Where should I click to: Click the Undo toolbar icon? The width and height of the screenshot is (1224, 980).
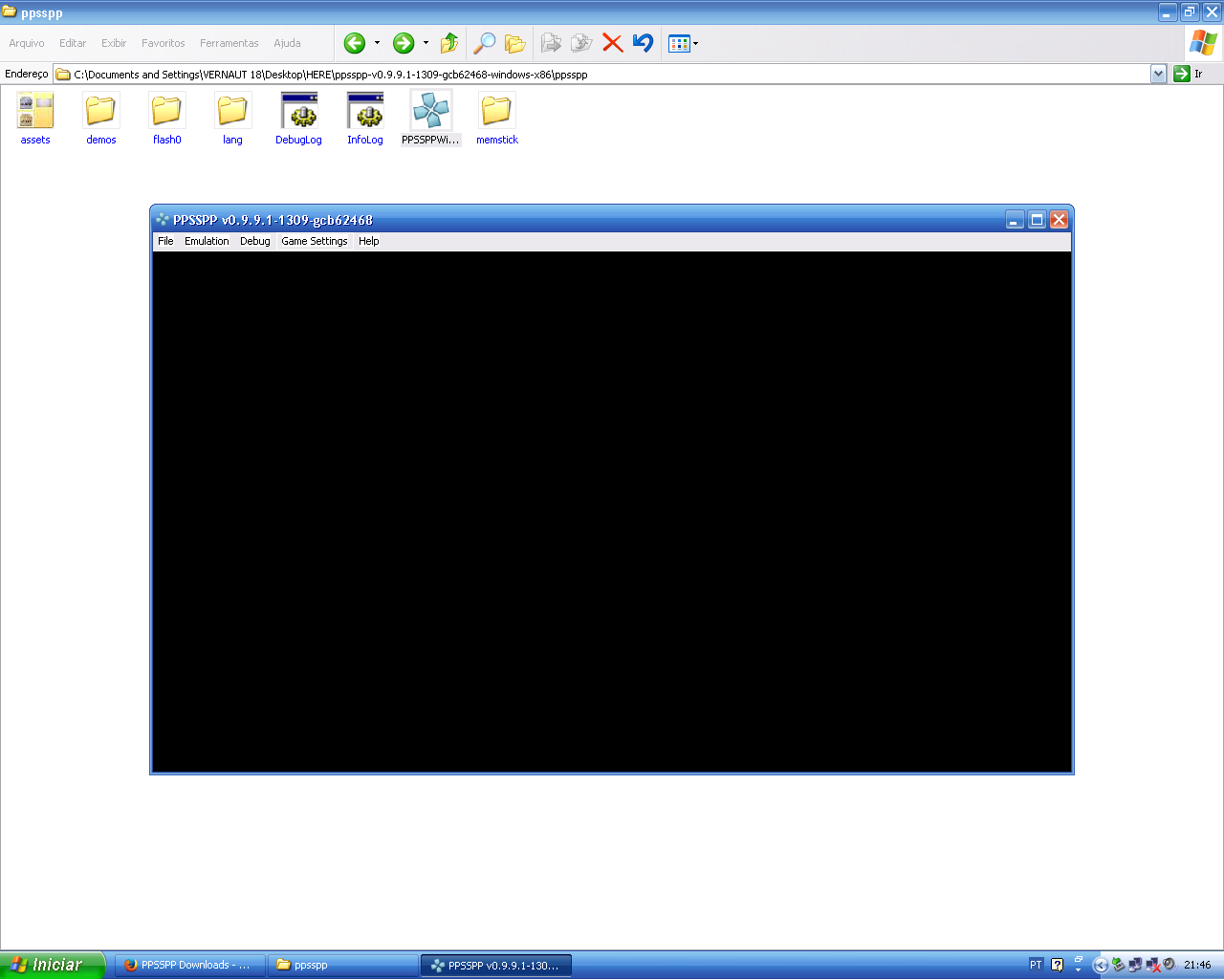(643, 43)
